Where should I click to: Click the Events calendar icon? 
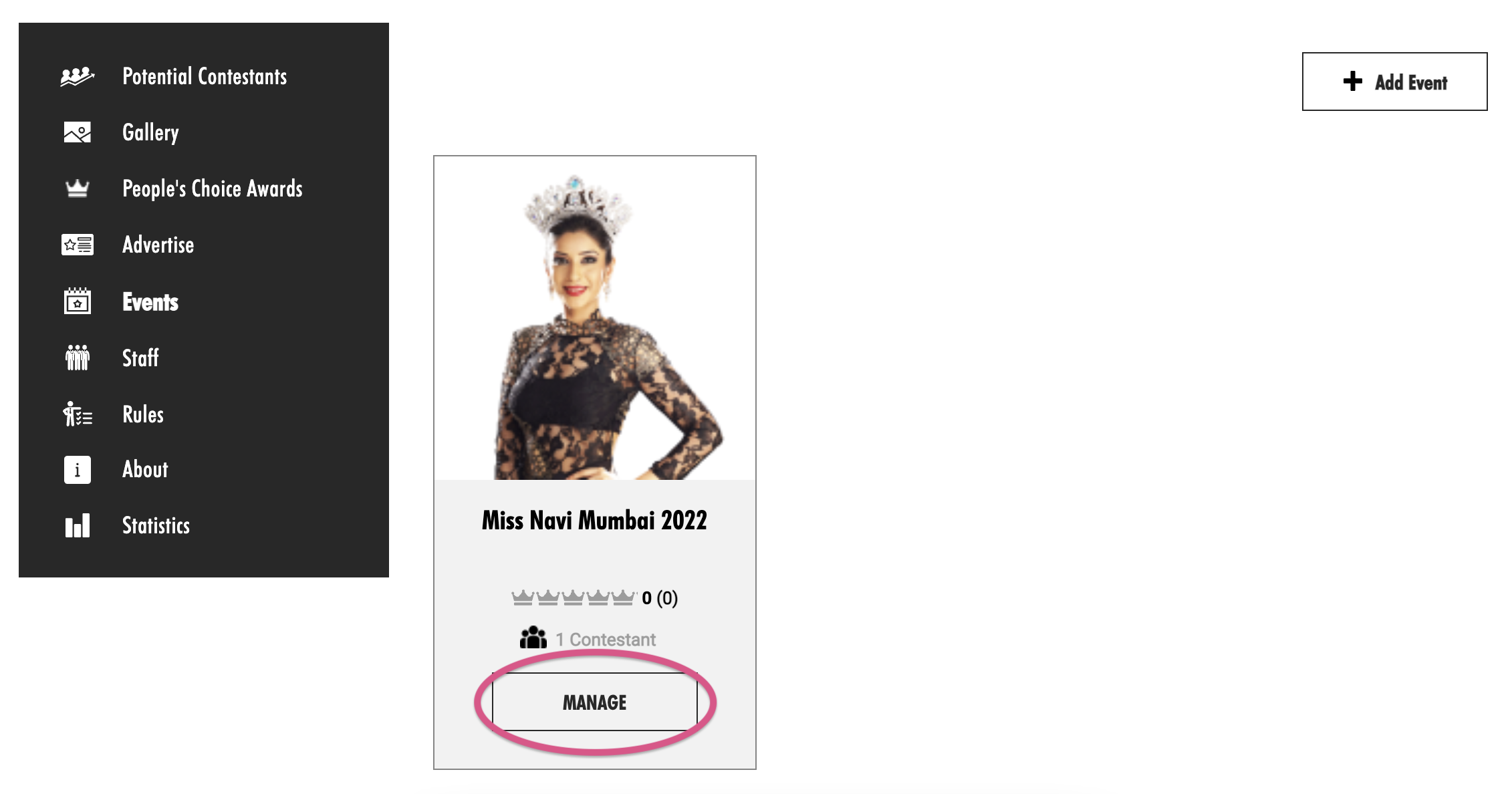(x=77, y=301)
